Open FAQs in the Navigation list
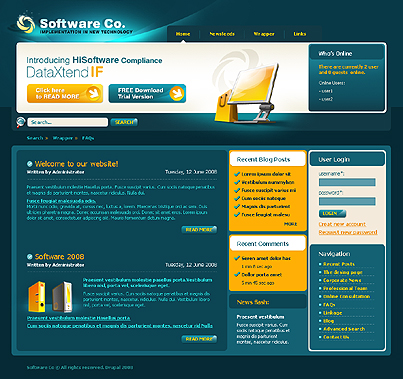Screen dimensions: 403x379 click(x=329, y=305)
